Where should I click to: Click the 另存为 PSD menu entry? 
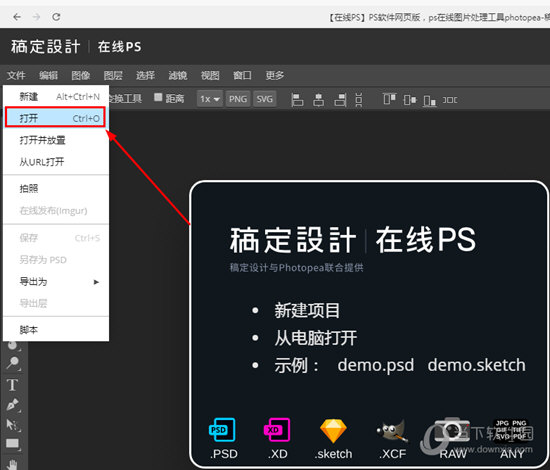pyautogui.click(x=56, y=260)
